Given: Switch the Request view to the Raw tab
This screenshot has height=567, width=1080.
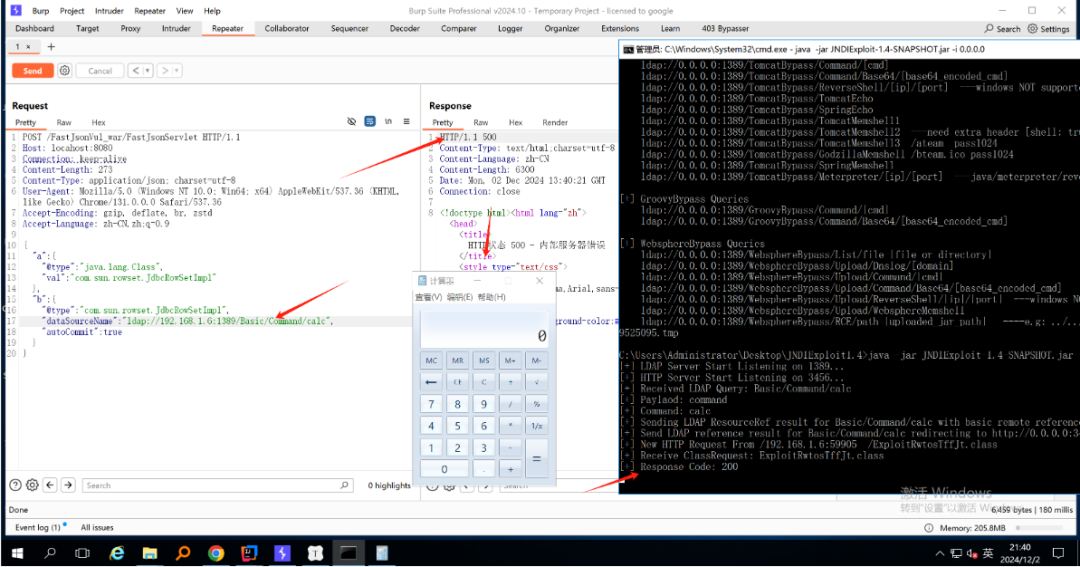Looking at the screenshot, I should click(64, 123).
